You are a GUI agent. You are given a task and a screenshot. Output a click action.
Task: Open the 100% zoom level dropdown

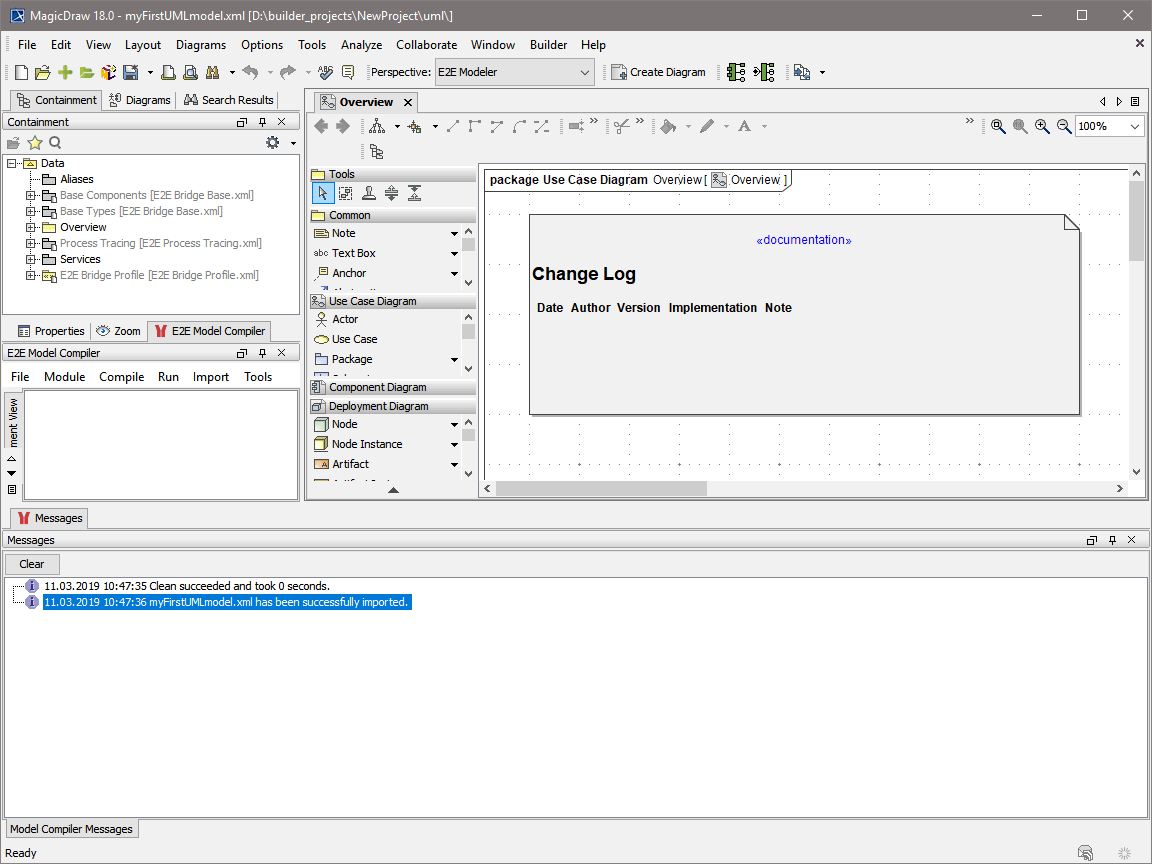click(1108, 126)
